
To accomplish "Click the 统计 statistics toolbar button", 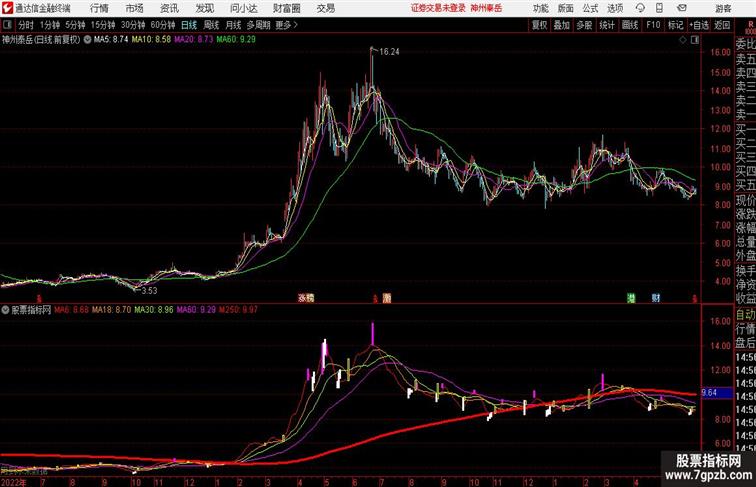I will coord(607,25).
